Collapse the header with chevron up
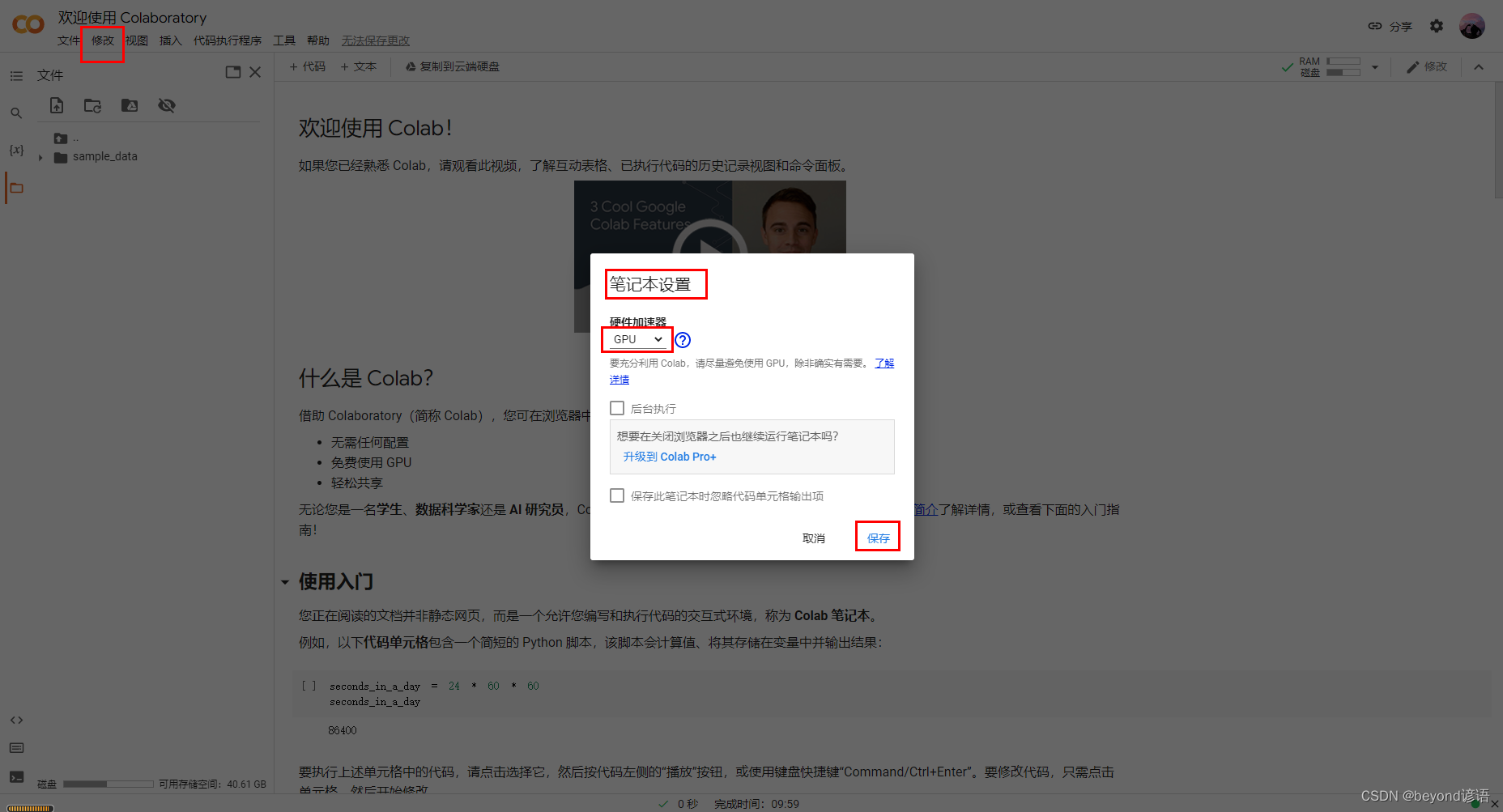Viewport: 1503px width, 812px height. click(1479, 67)
